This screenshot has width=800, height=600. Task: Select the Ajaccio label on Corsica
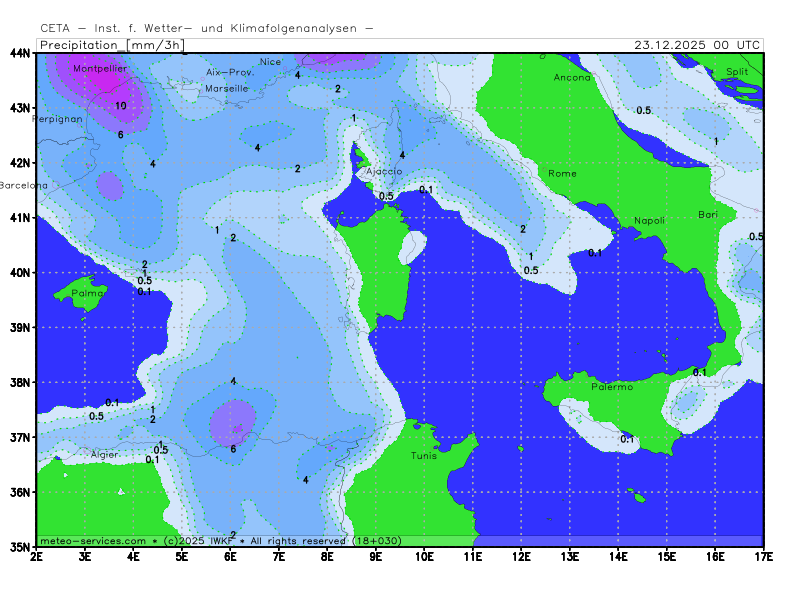pyautogui.click(x=384, y=171)
